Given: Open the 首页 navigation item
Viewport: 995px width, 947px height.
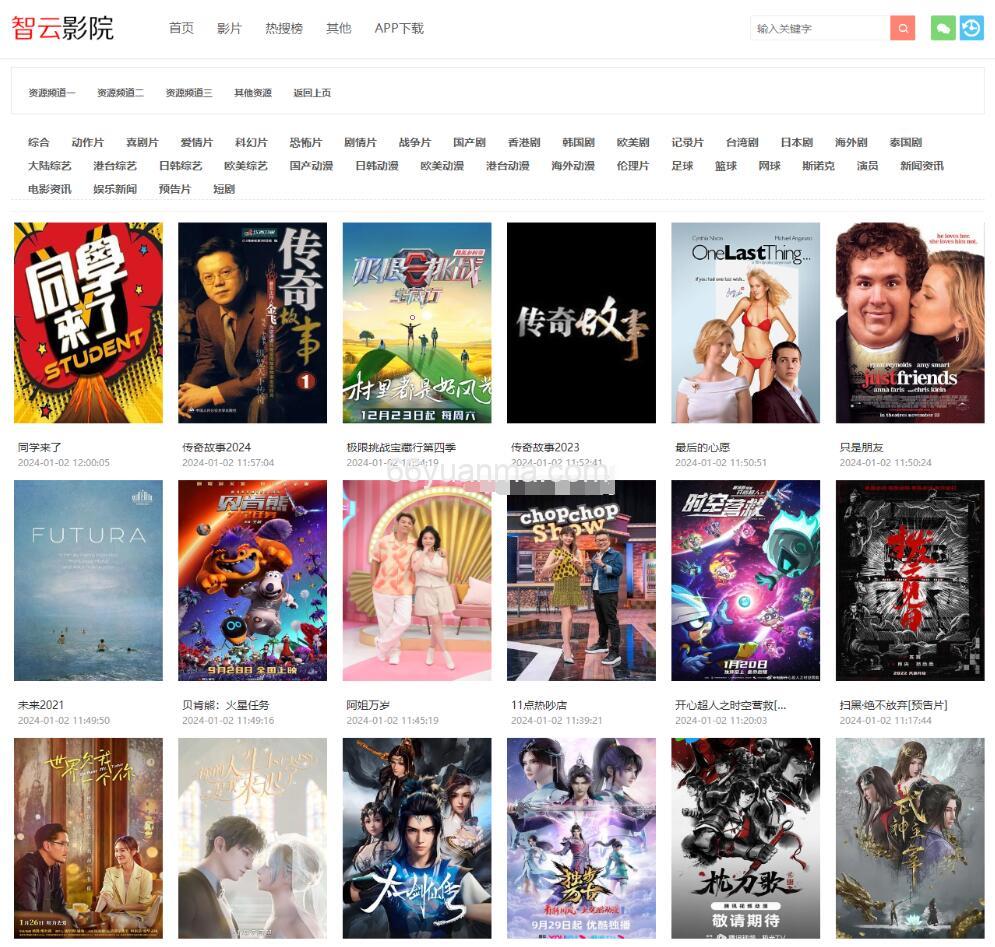Looking at the screenshot, I should pyautogui.click(x=181, y=28).
